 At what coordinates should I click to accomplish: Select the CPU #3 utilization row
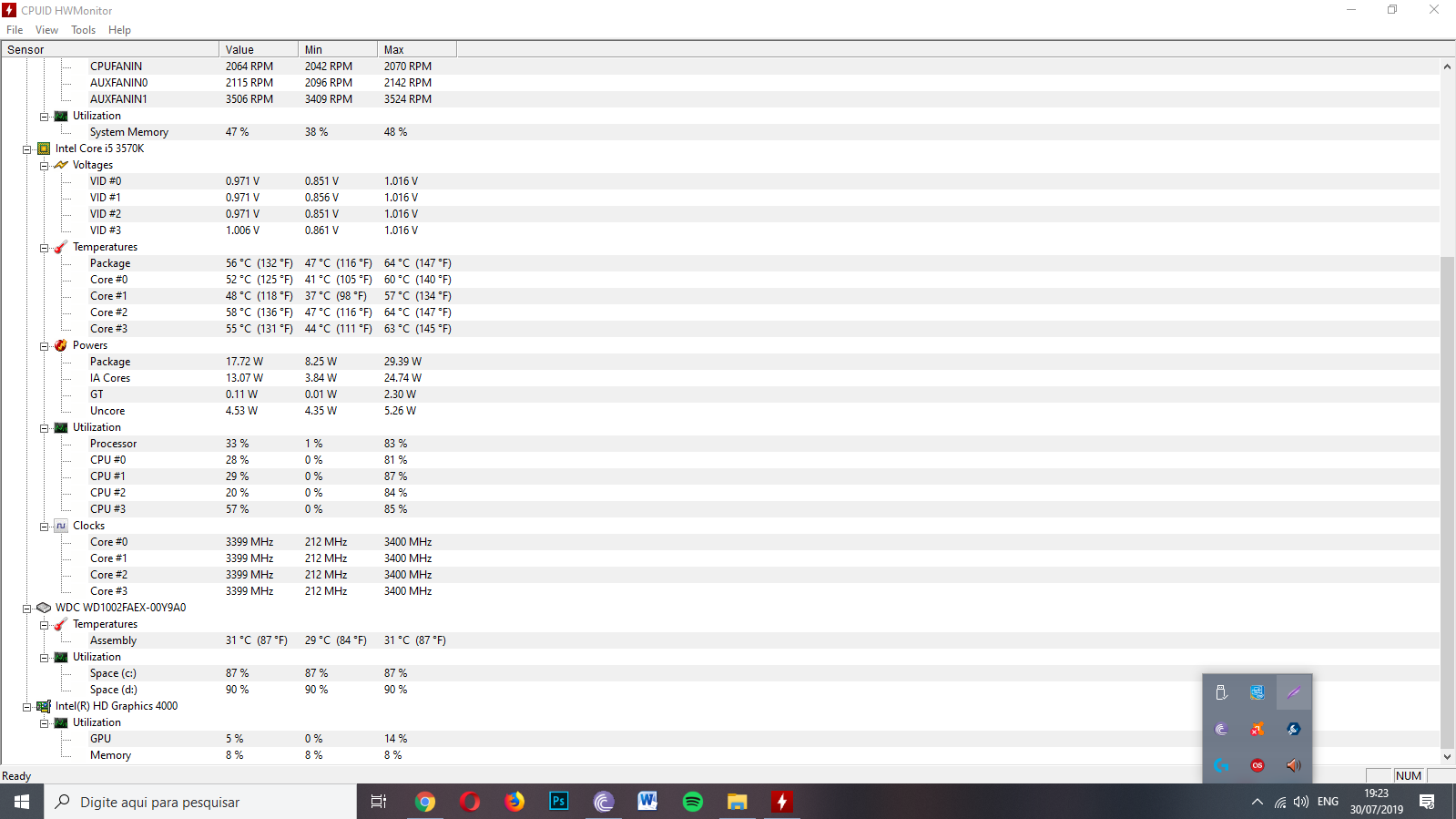pos(720,509)
